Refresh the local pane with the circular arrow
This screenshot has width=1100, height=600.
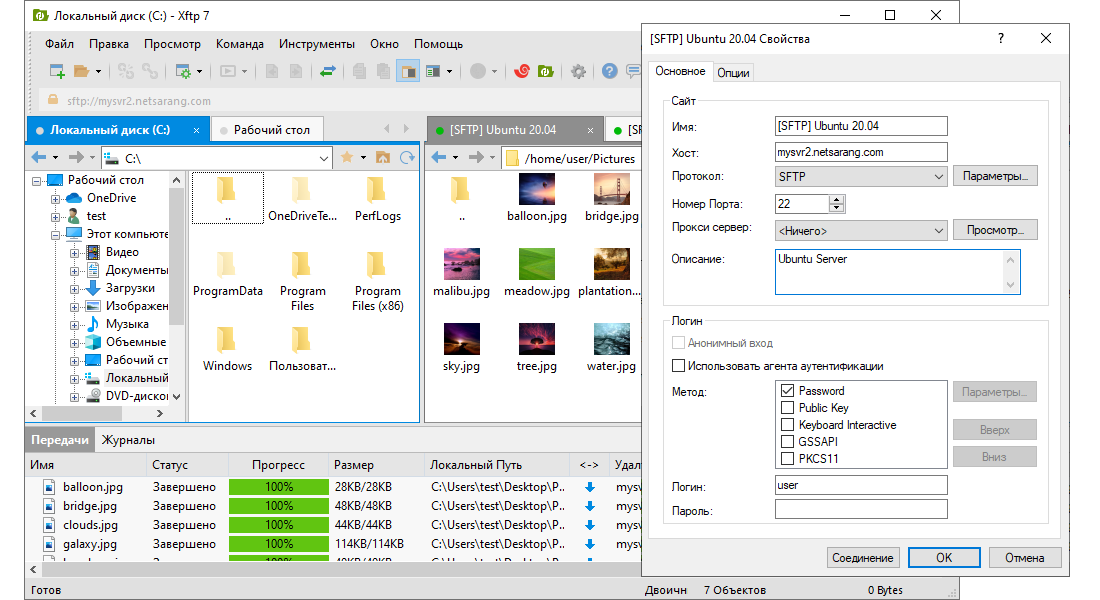(407, 158)
